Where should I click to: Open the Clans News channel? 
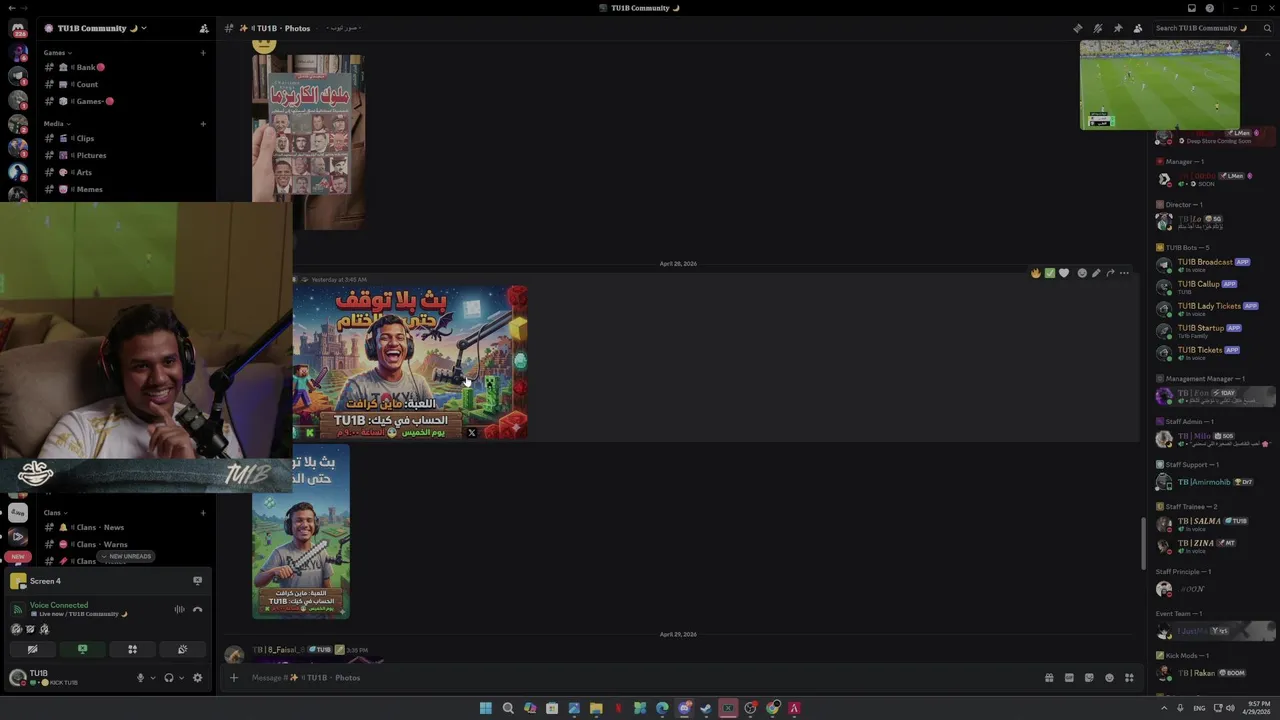click(x=100, y=527)
